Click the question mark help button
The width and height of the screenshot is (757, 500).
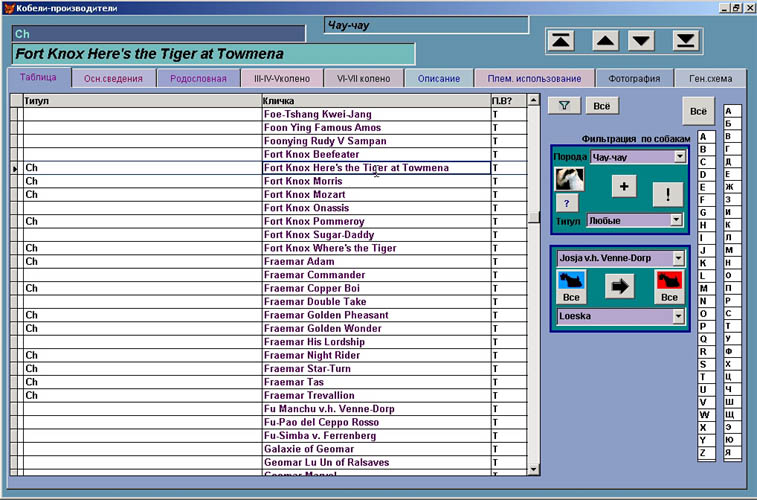(x=566, y=202)
